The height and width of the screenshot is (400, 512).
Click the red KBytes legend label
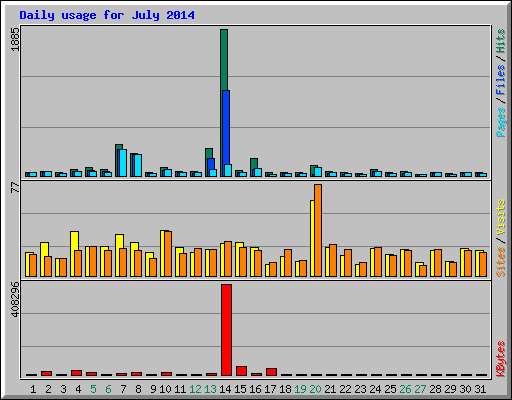[x=500, y=359]
